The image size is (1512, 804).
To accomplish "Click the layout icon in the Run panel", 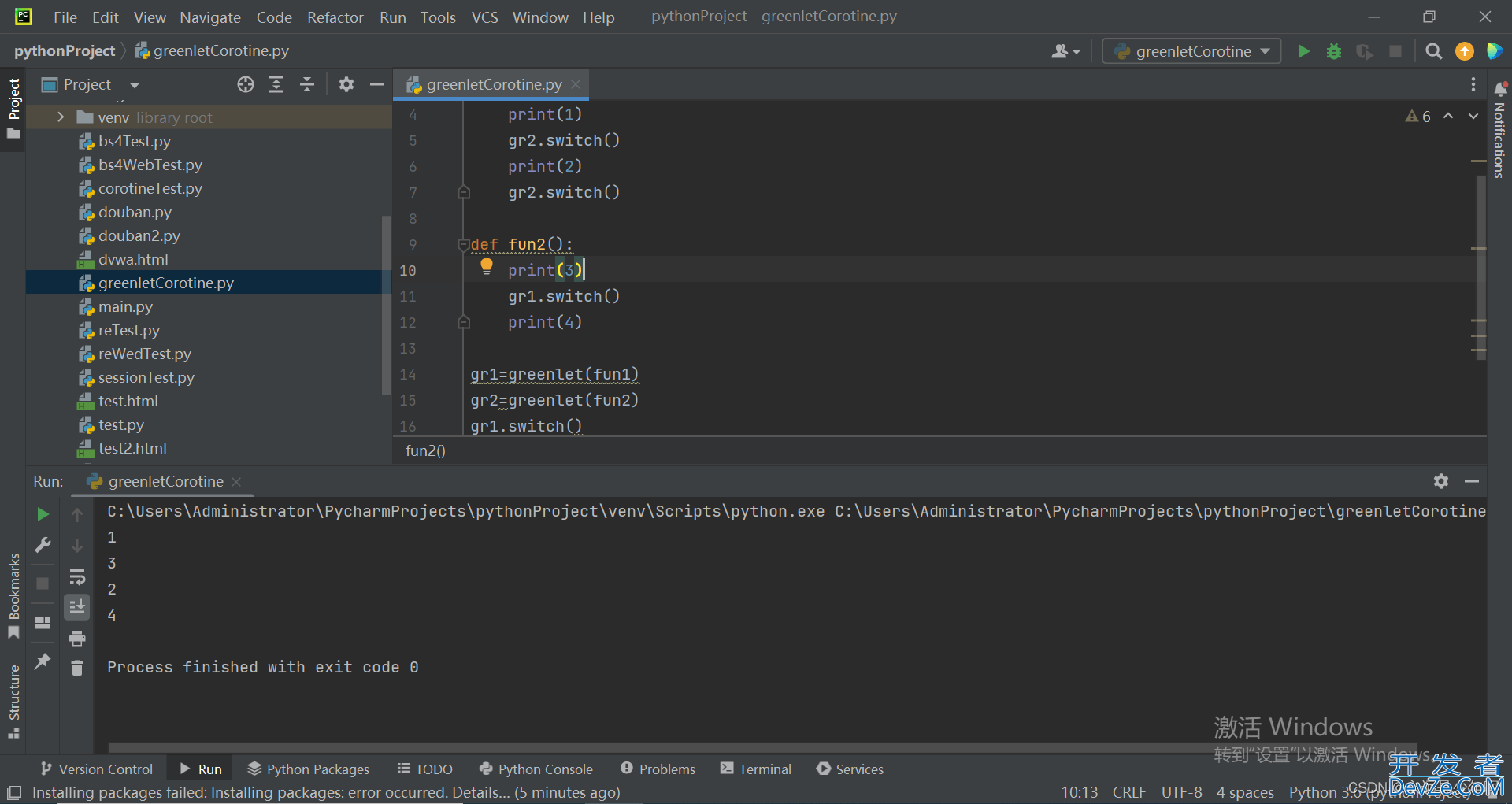I will [x=43, y=622].
